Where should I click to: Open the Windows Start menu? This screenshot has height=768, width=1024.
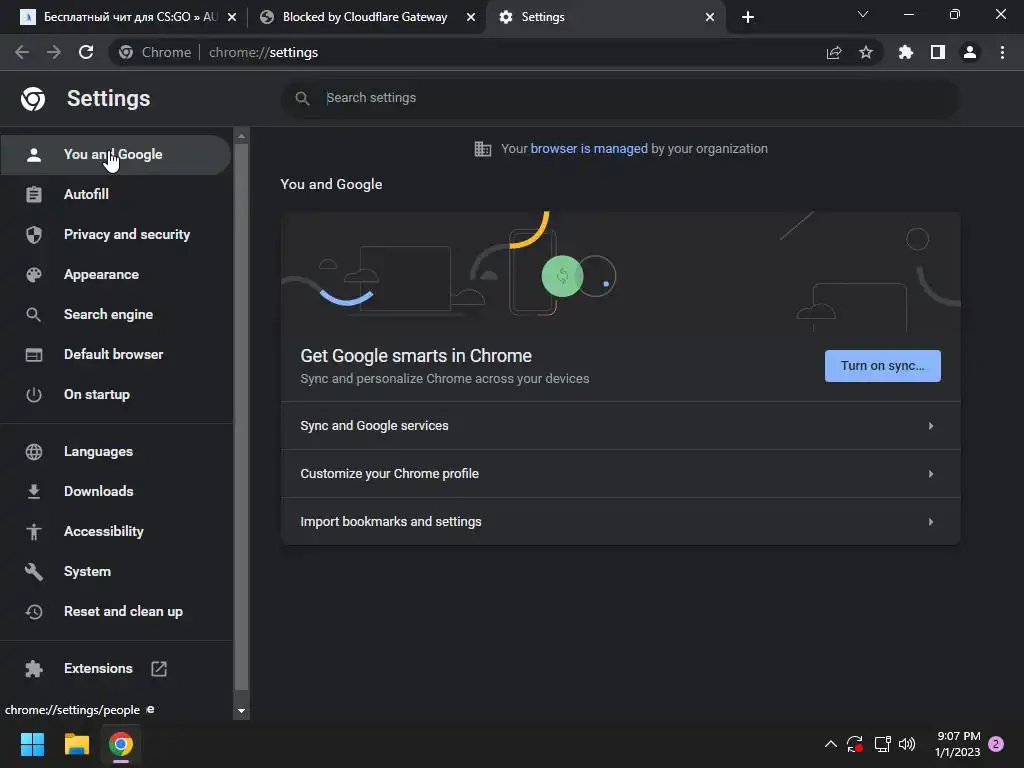(32, 744)
